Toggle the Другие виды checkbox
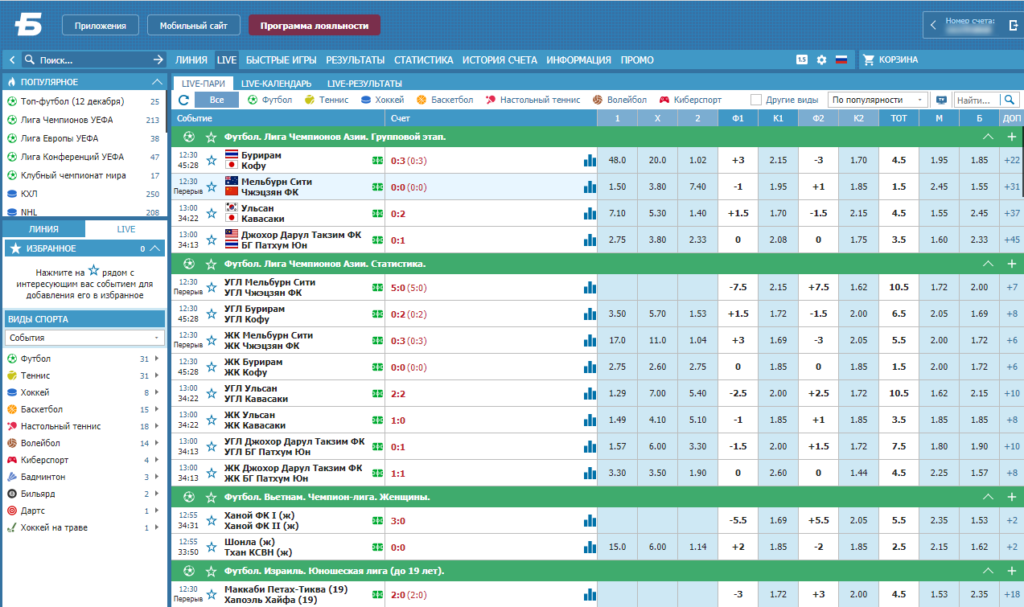Screen dimensions: 1024x607 click(x=756, y=100)
